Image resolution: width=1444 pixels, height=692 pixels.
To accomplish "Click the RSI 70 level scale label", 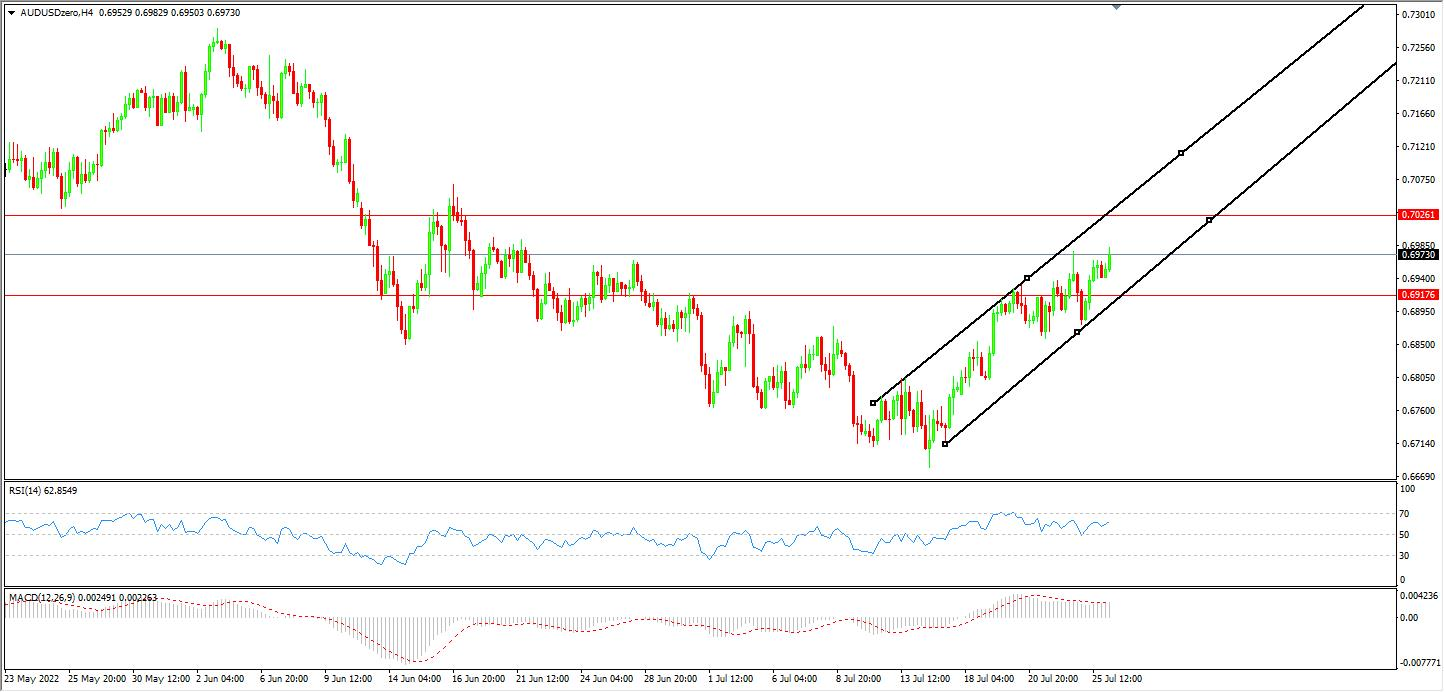I will (1404, 514).
